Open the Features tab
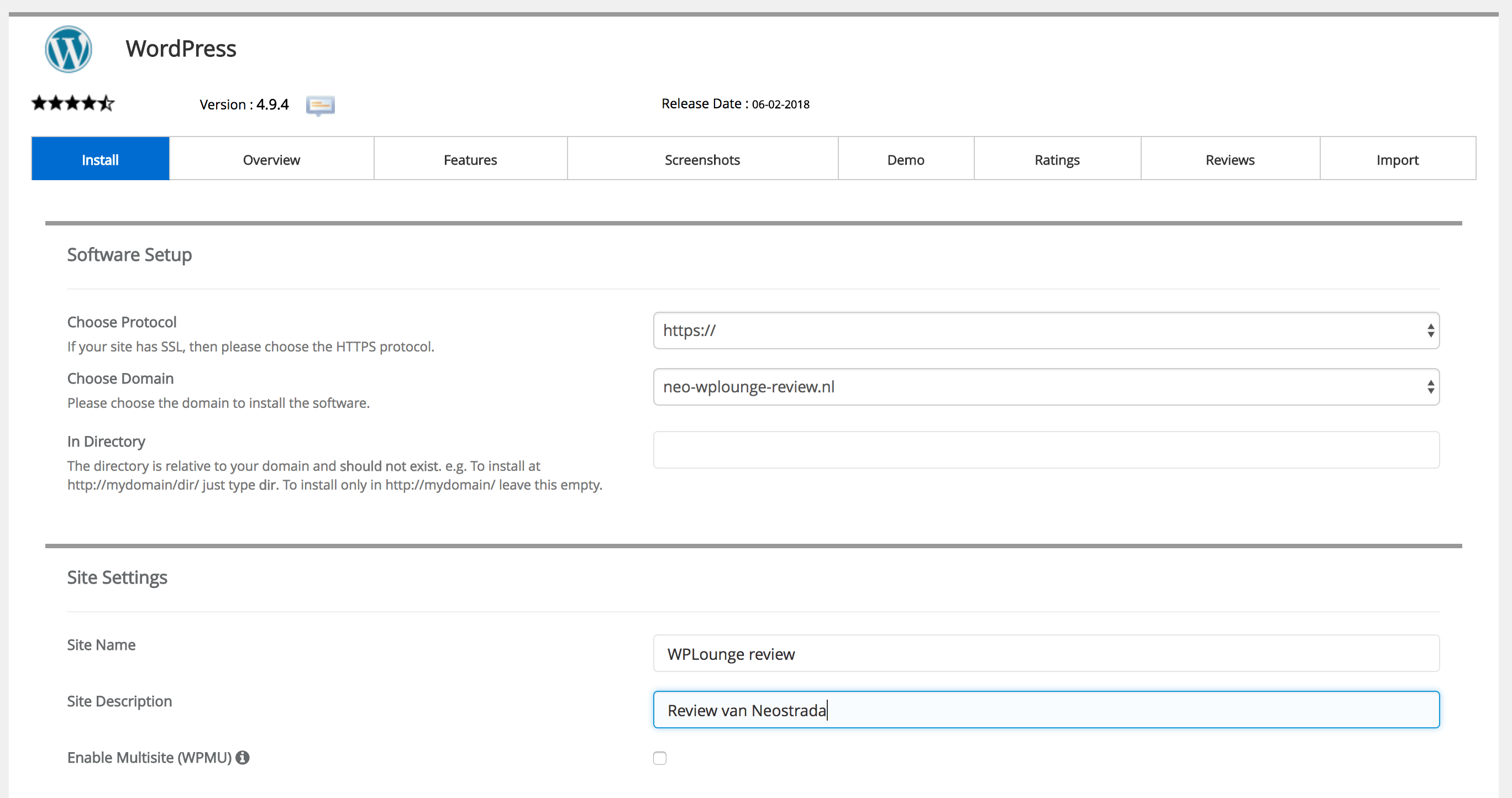This screenshot has height=798, width=1512. tap(471, 159)
